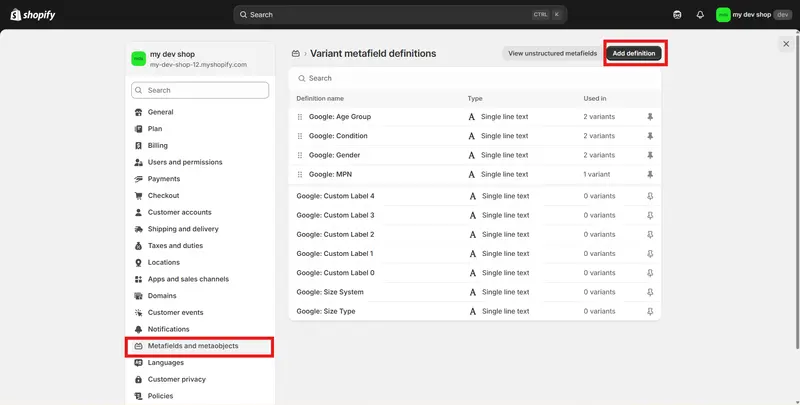Viewport: 800px width, 405px height.
Task: Open Payments settings
Action: click(199, 179)
